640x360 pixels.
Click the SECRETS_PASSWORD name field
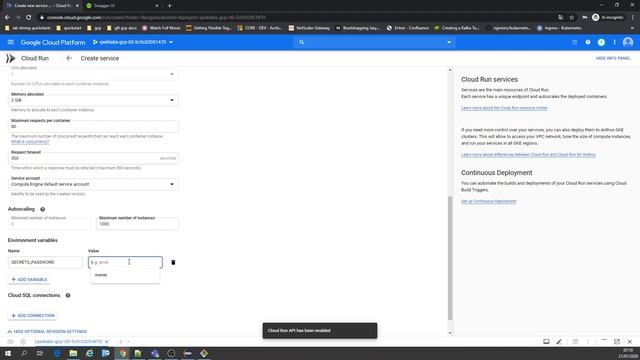45,262
